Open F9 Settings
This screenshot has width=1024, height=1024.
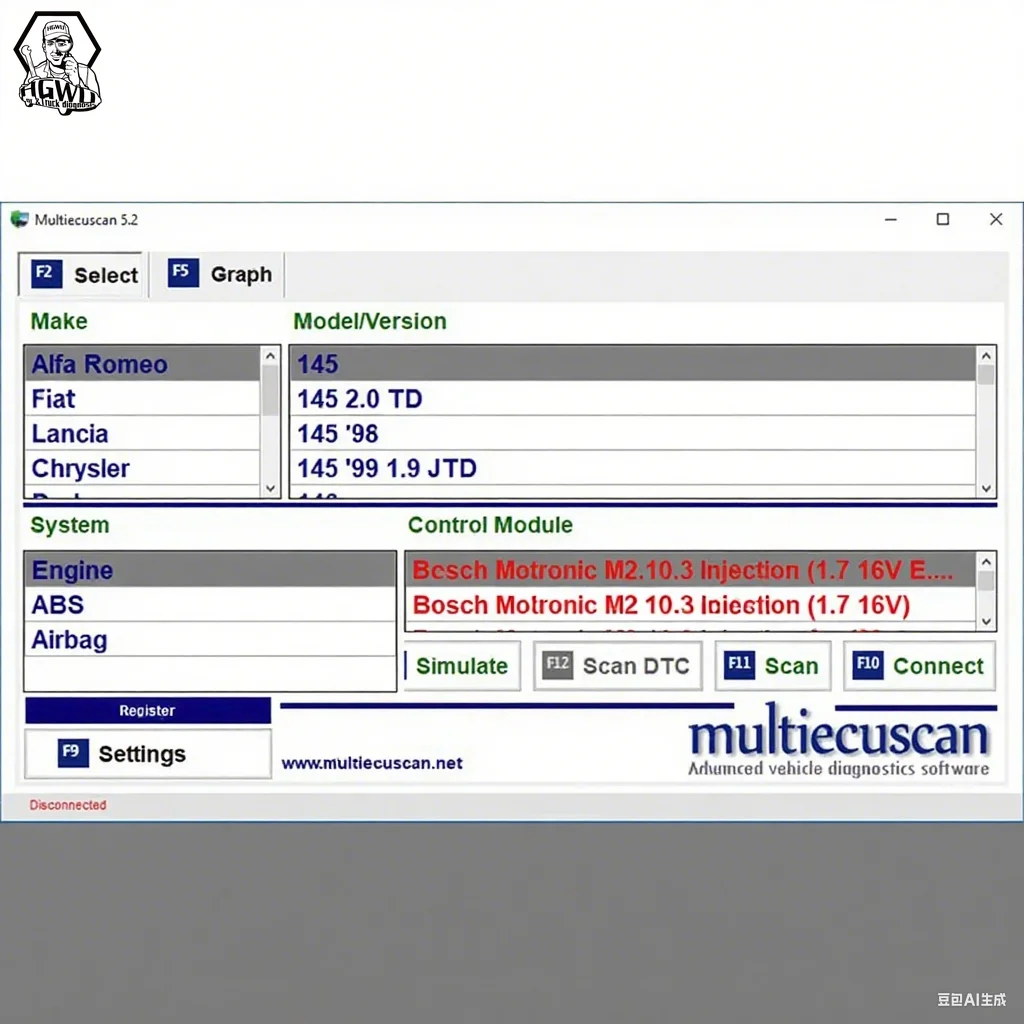click(148, 754)
